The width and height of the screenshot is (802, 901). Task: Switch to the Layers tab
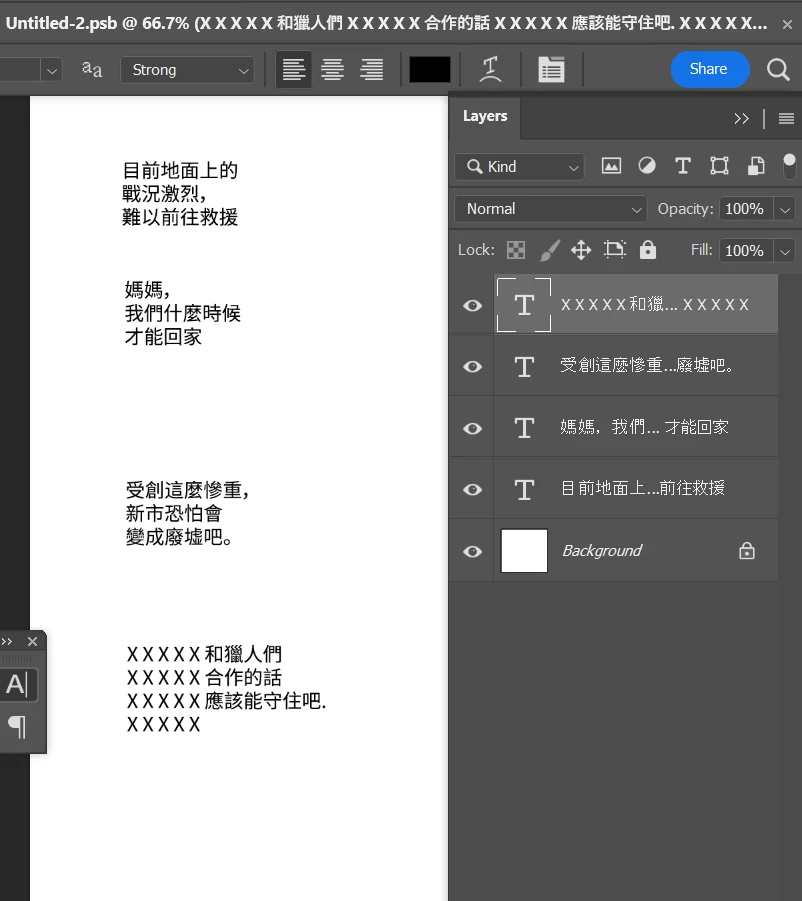(x=485, y=116)
